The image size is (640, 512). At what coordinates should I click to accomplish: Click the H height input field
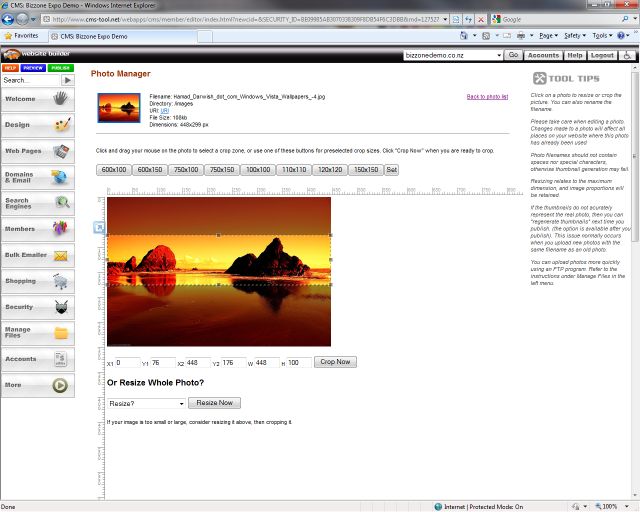pos(298,362)
